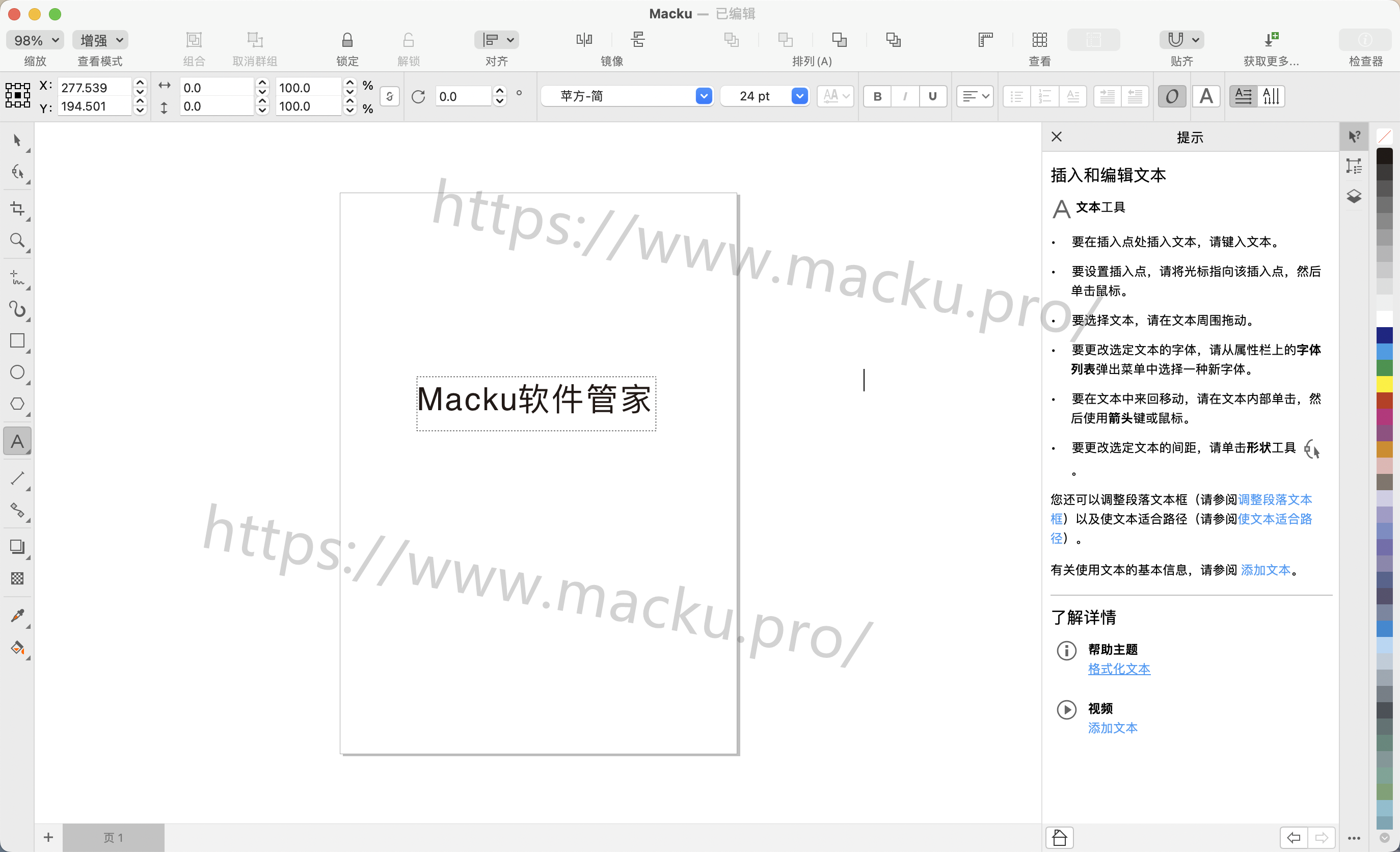The width and height of the screenshot is (1400, 852).
Task: Open the 添加文本 video link
Action: tap(1113, 728)
